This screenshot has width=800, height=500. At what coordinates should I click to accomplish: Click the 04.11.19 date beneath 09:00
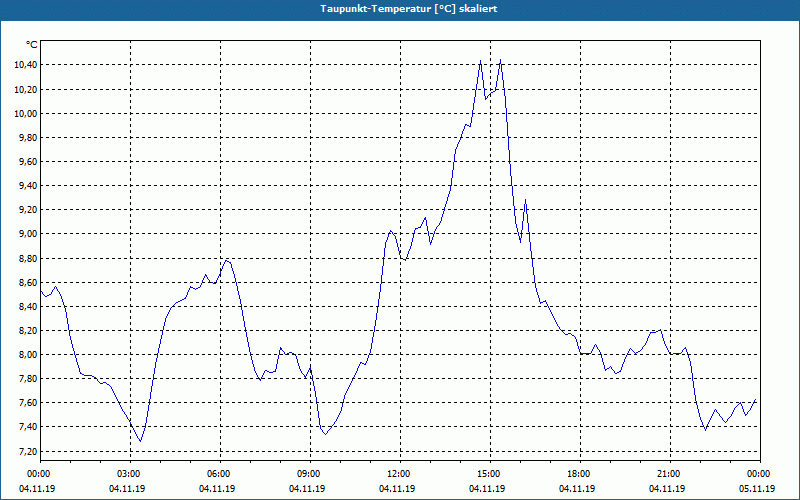[x=307, y=489]
